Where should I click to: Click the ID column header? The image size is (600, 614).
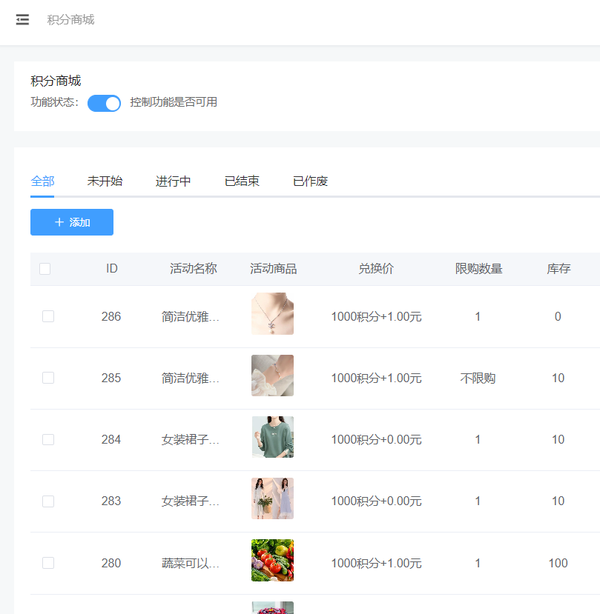tap(112, 269)
